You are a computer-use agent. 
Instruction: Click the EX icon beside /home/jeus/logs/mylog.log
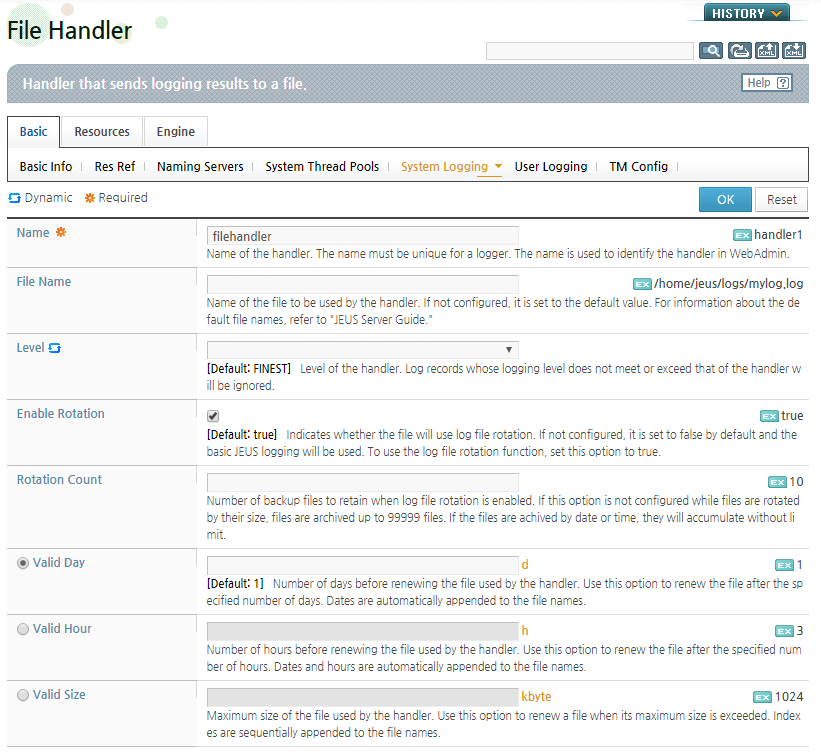[x=642, y=284]
